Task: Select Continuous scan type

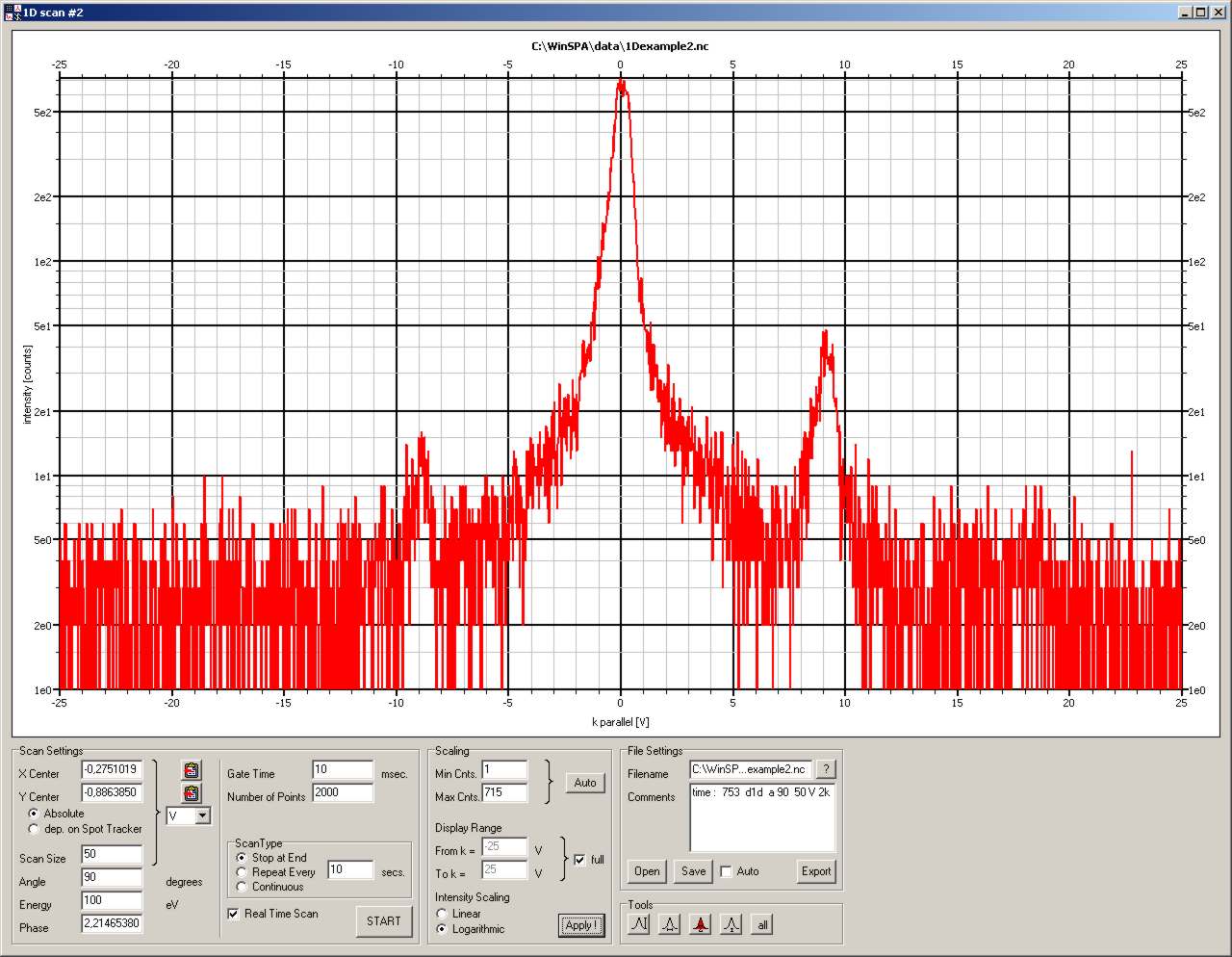Action: [x=242, y=887]
